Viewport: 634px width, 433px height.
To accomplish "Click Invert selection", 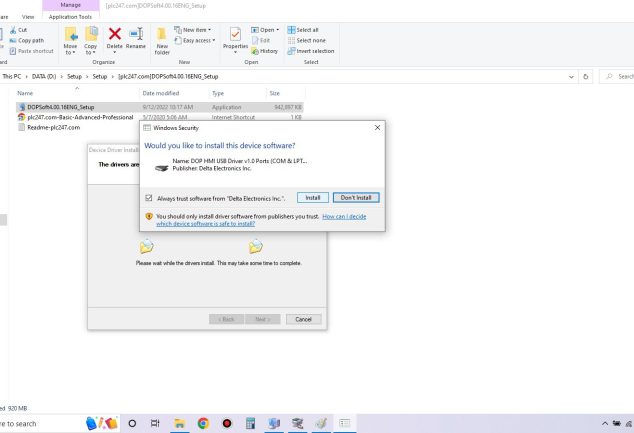I will click(311, 51).
